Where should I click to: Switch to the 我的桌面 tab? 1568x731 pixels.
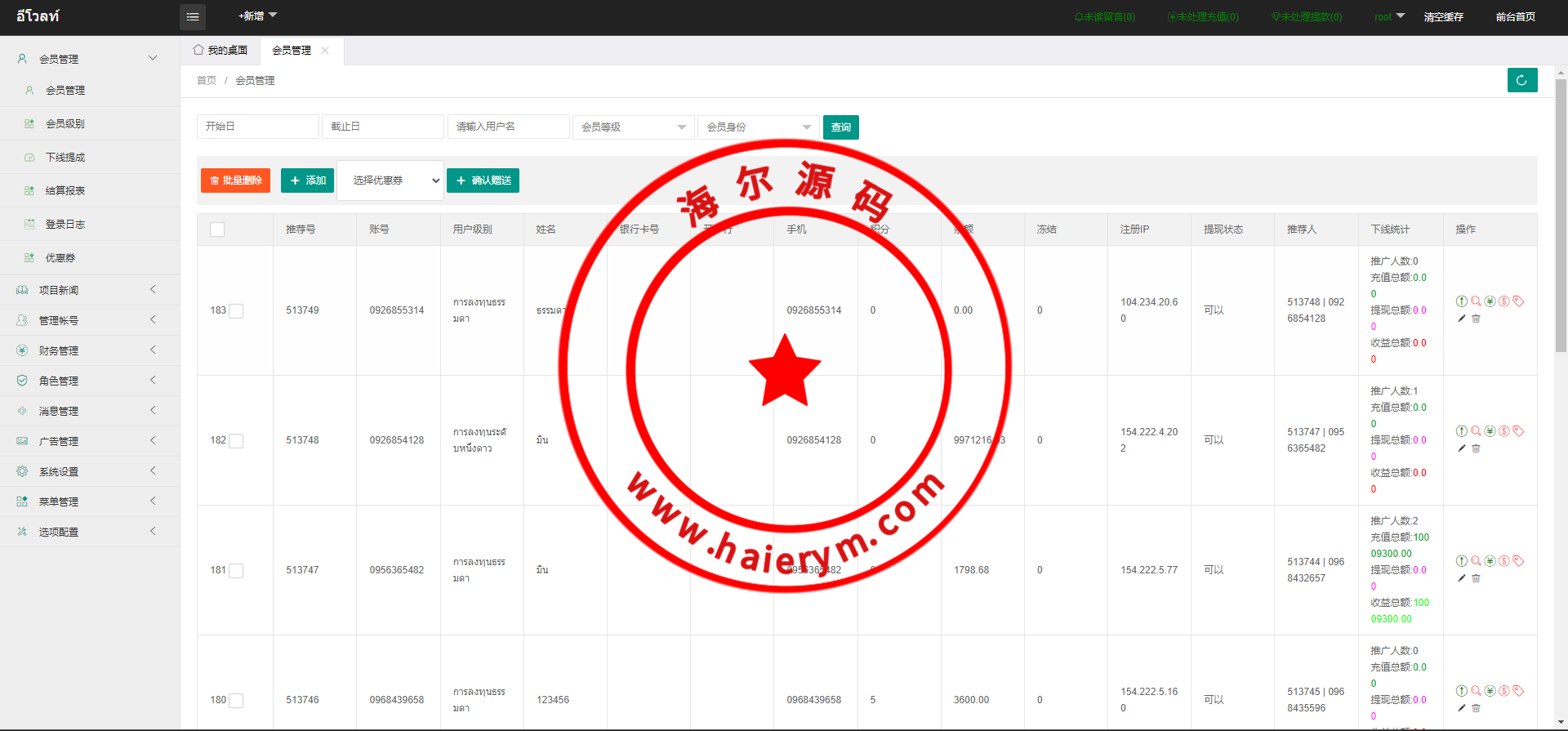(x=220, y=51)
